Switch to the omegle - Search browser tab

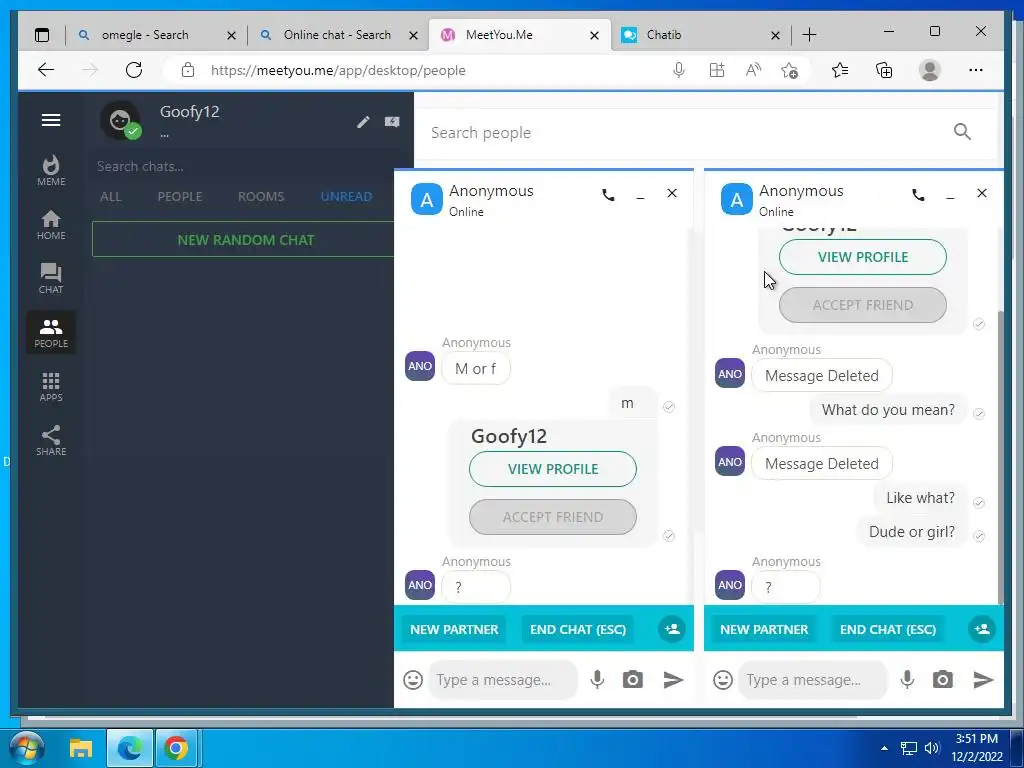coord(145,35)
